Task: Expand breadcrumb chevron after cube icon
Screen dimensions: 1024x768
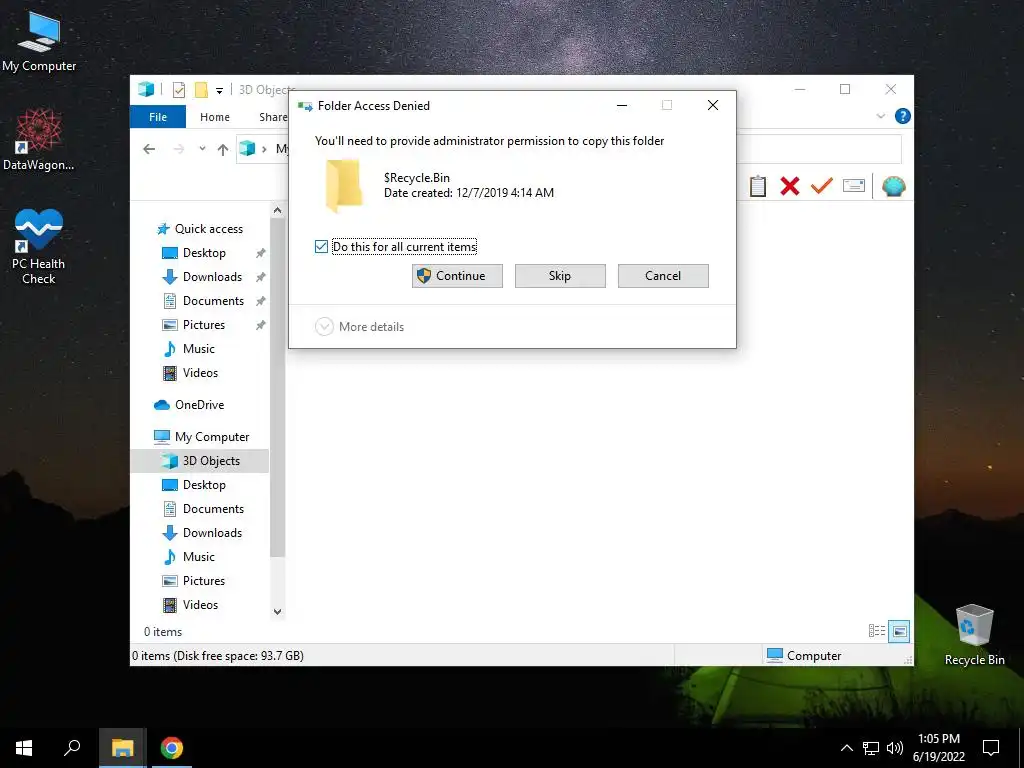Action: pyautogui.click(x=264, y=150)
